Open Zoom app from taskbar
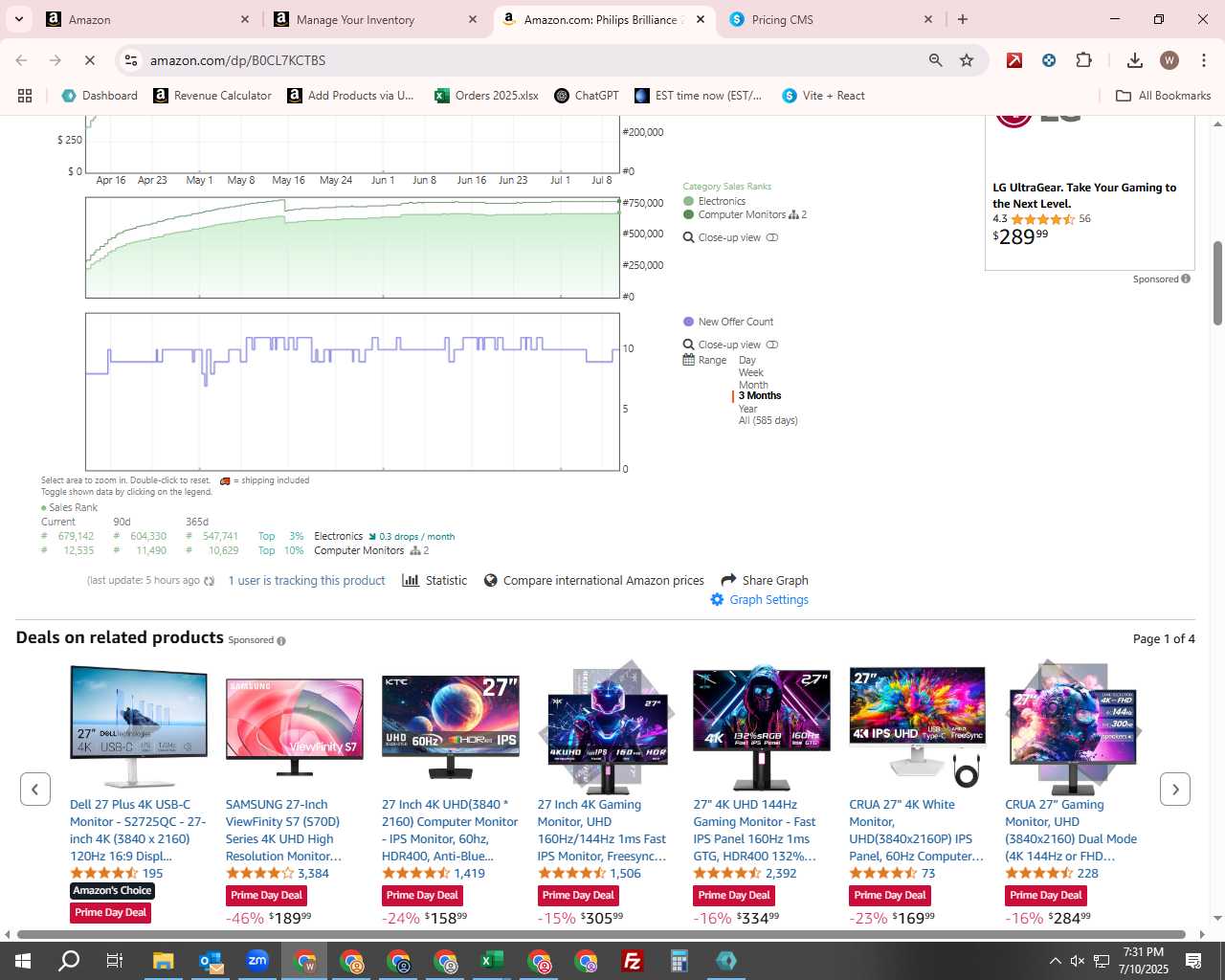The width and height of the screenshot is (1225, 980). (257, 961)
